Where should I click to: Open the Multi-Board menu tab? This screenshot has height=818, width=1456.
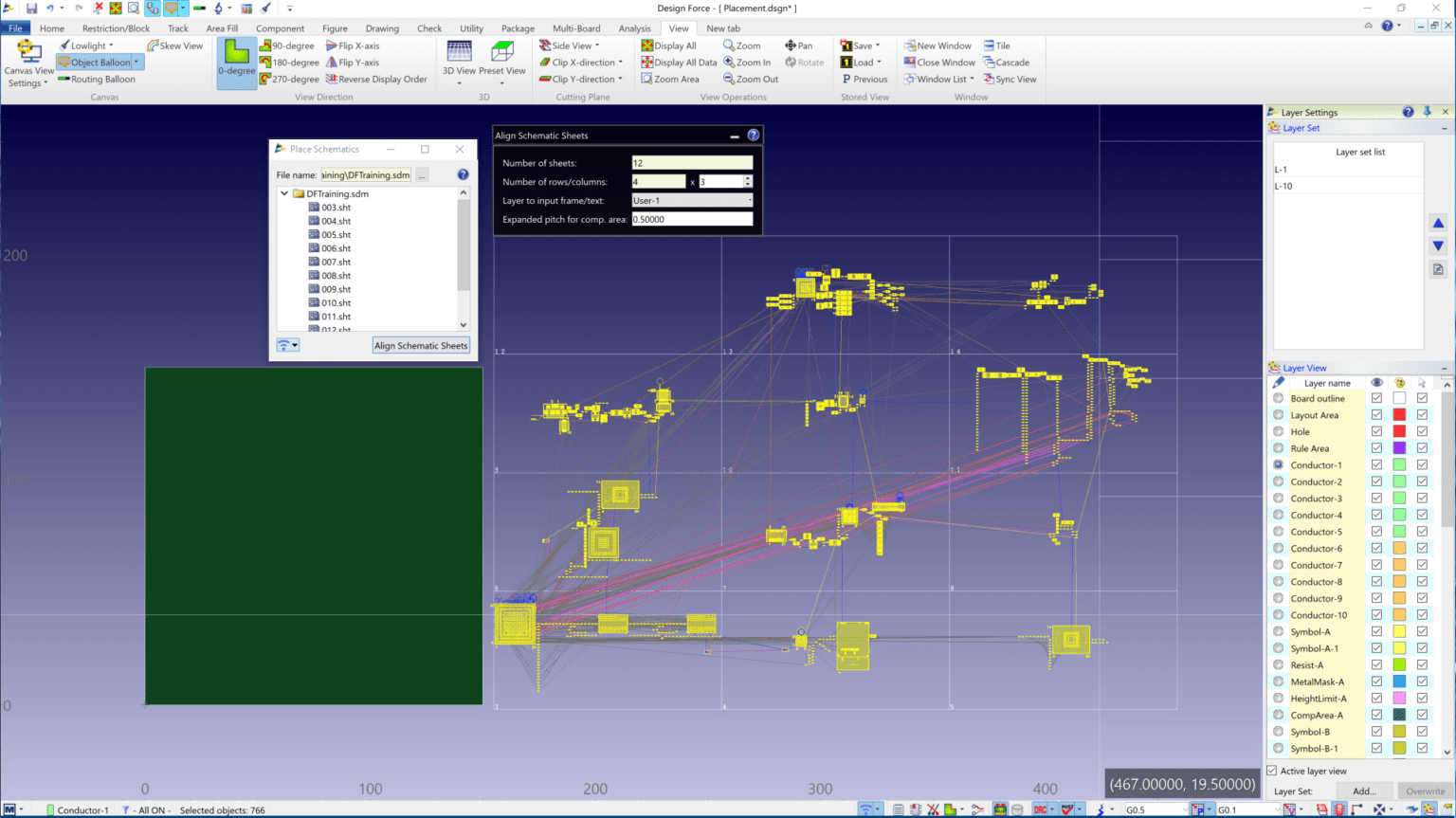pos(578,27)
